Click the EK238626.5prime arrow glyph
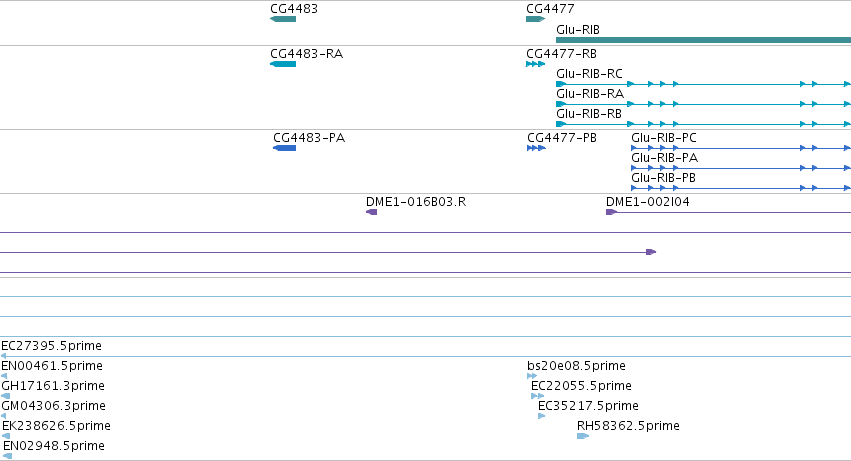Image resolution: width=851 pixels, height=461 pixels. [6, 436]
